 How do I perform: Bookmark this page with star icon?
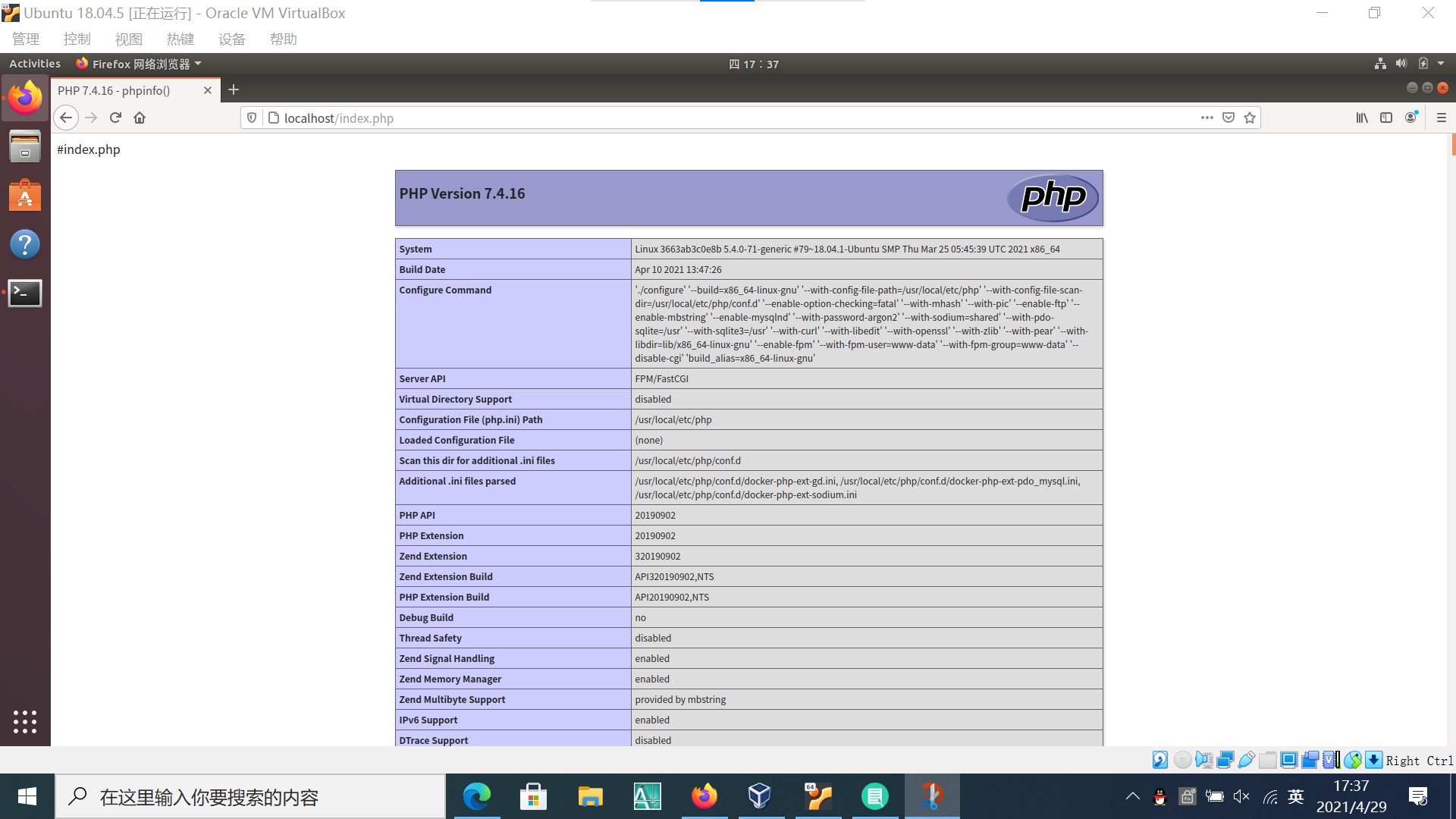pos(1250,118)
